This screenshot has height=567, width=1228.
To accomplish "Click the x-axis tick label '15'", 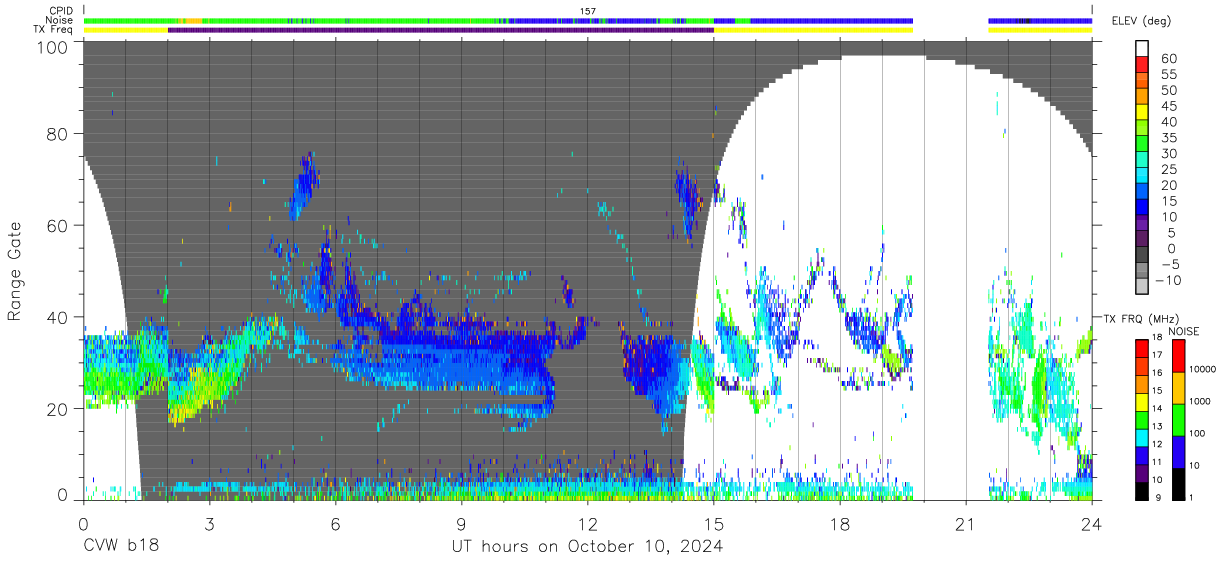I will tap(713, 525).
